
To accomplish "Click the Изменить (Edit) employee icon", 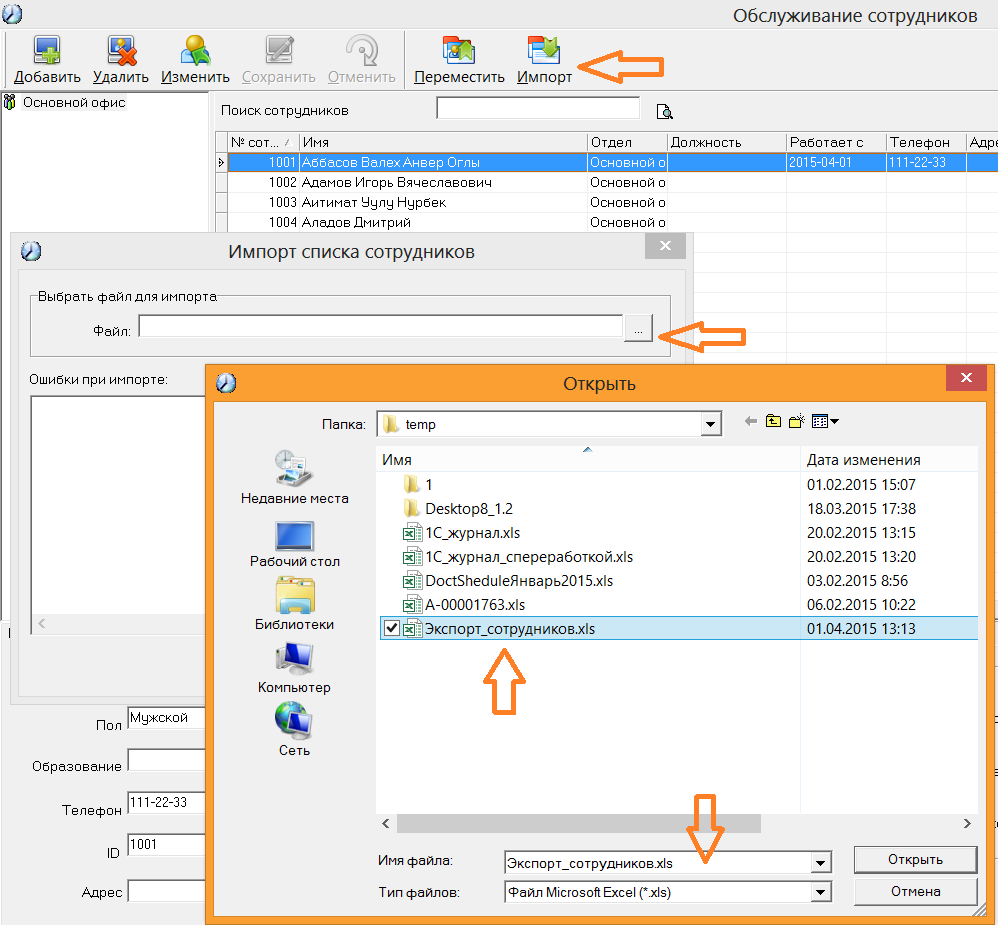I will coord(195,51).
